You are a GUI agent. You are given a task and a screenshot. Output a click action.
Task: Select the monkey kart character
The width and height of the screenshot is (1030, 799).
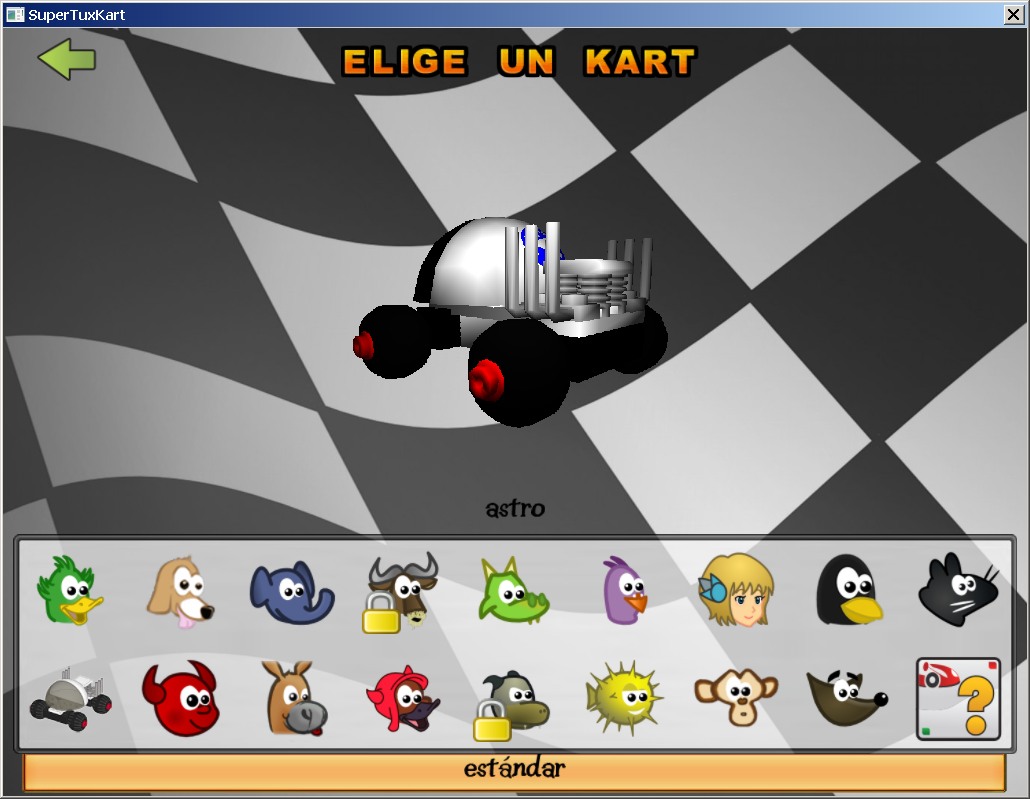click(x=736, y=698)
